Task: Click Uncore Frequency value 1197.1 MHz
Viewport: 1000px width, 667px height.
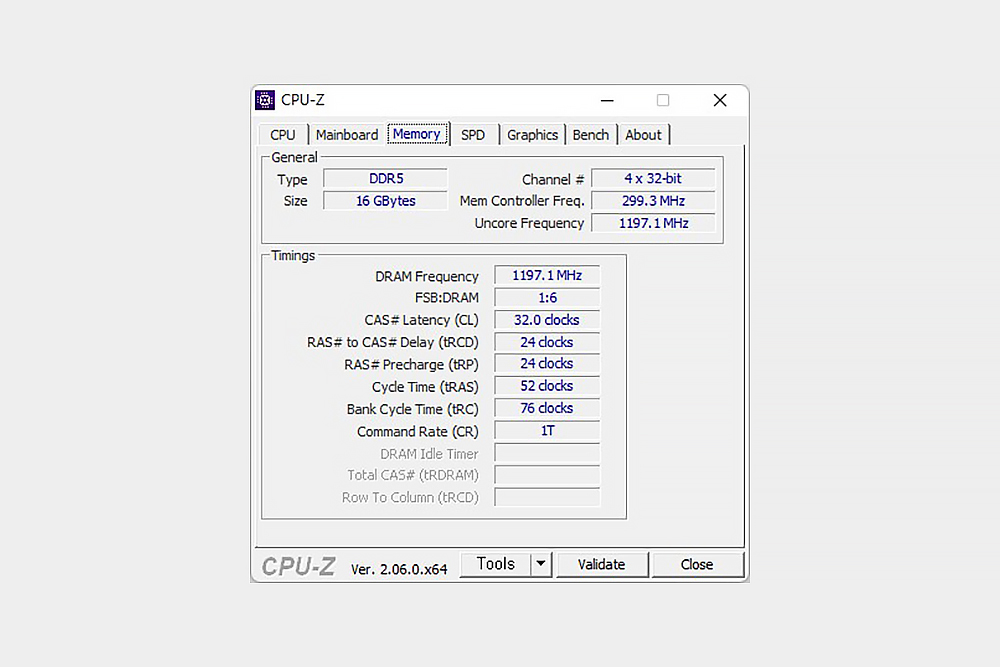Action: point(653,223)
